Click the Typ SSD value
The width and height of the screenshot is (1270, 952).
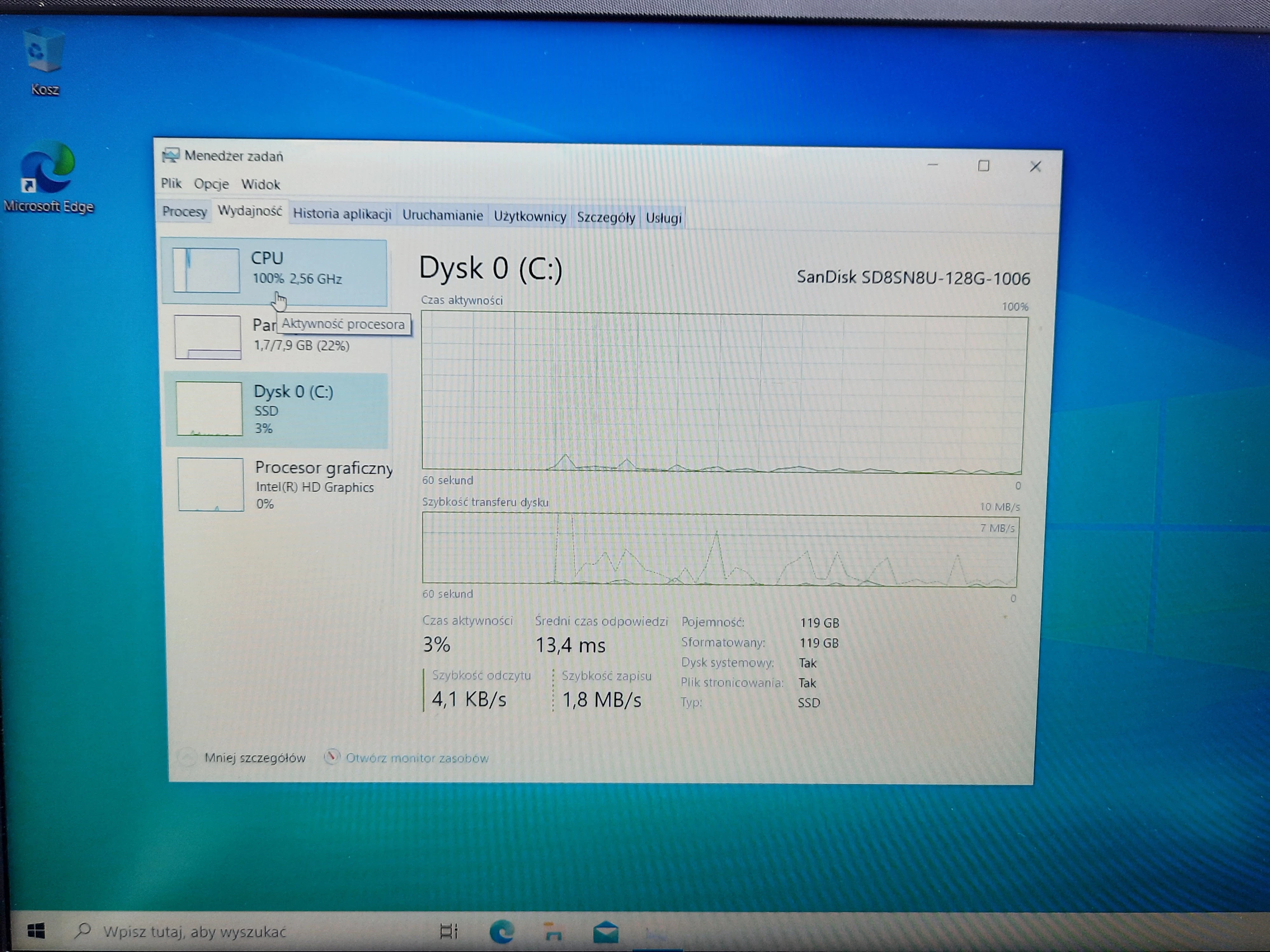(808, 702)
